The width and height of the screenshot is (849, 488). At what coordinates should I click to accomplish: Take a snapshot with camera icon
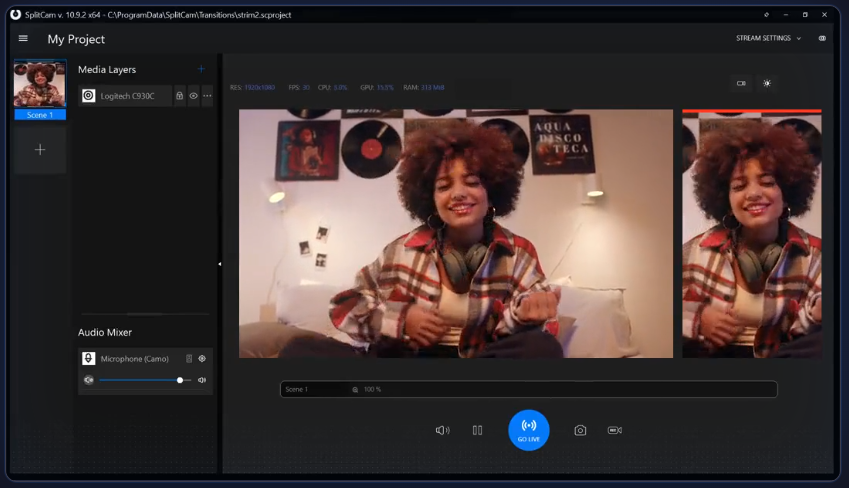pos(580,430)
